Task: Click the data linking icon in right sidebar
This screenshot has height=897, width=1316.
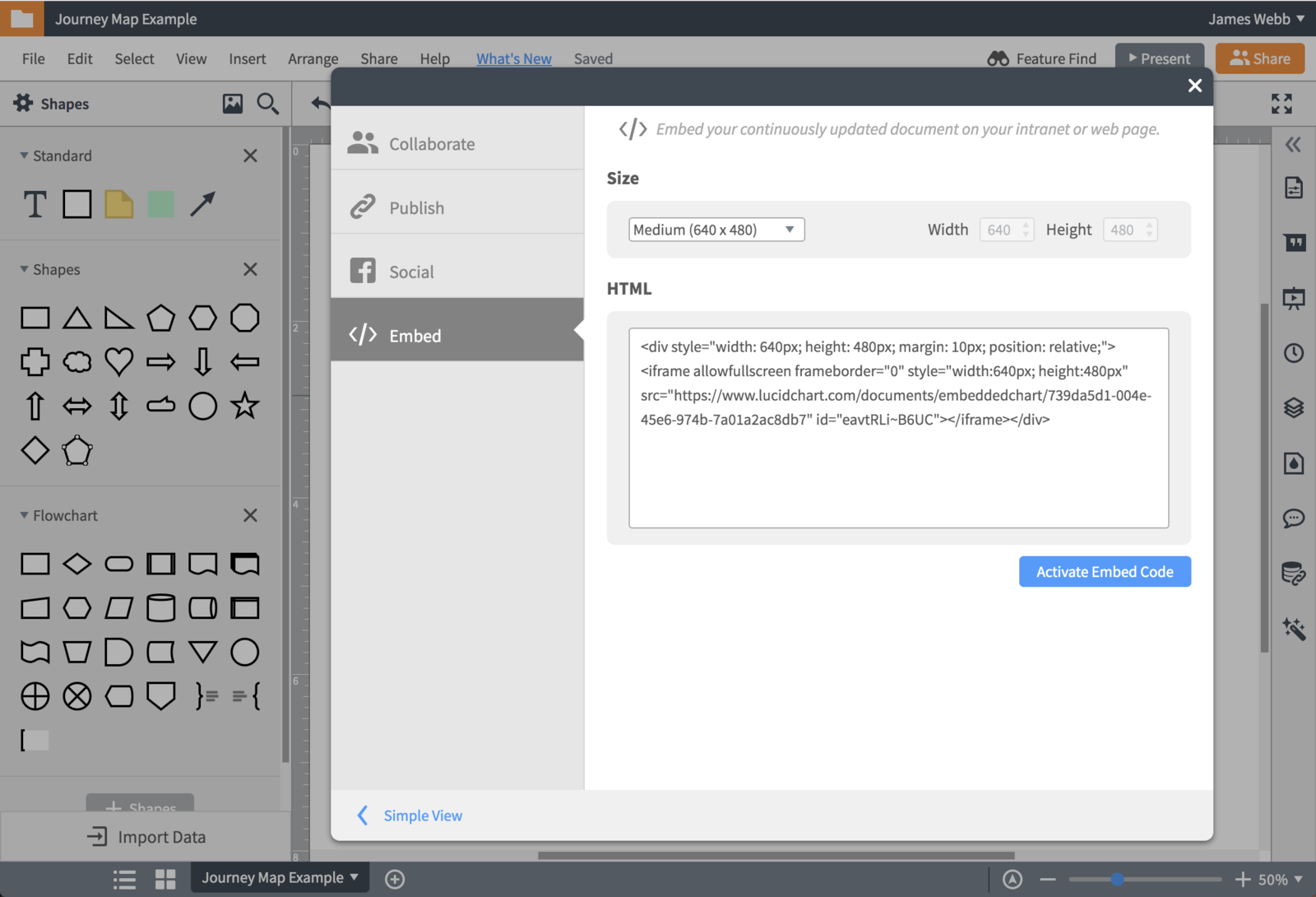Action: click(x=1293, y=574)
